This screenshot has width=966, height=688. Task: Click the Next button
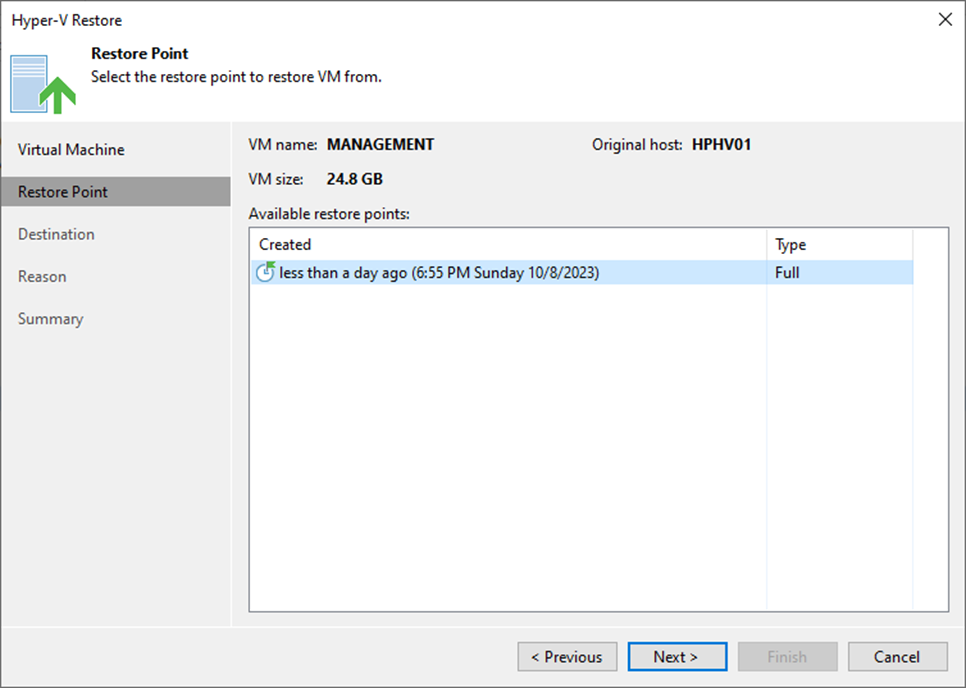tap(677, 657)
